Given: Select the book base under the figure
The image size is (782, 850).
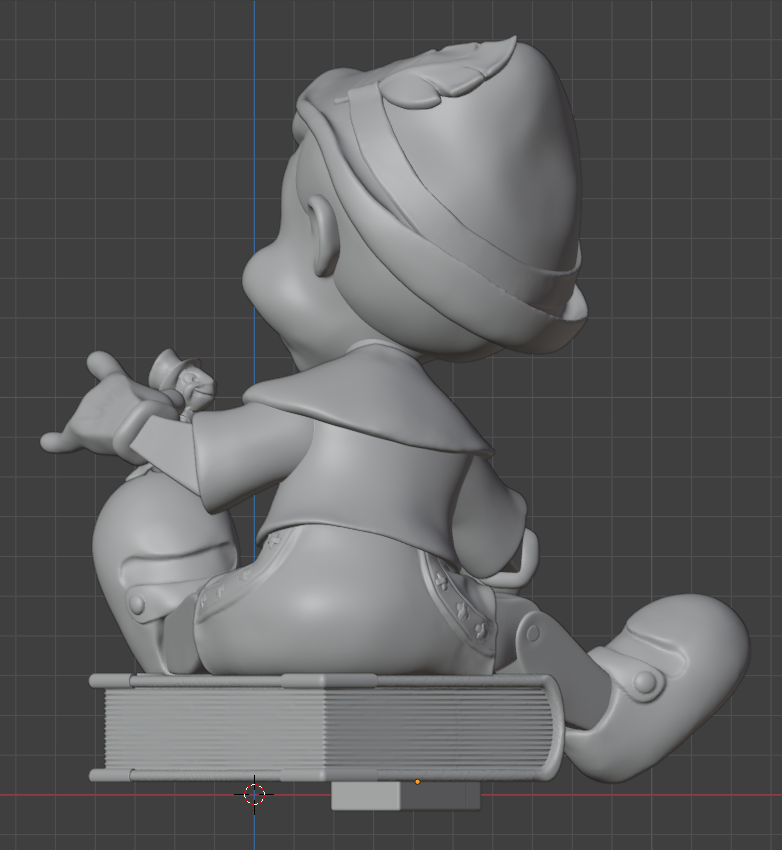Looking at the screenshot, I should coord(326,728).
